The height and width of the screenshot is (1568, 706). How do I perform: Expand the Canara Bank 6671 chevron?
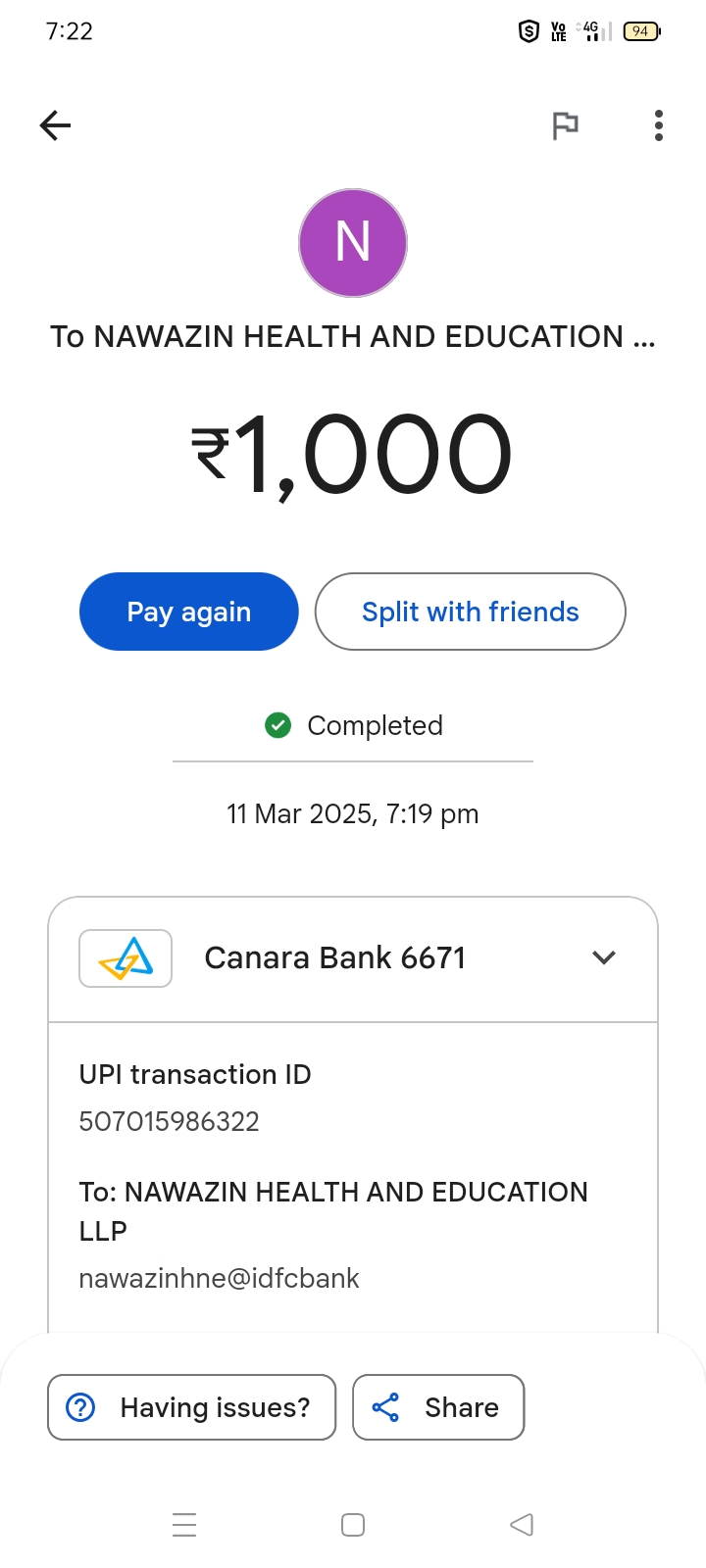(x=604, y=957)
